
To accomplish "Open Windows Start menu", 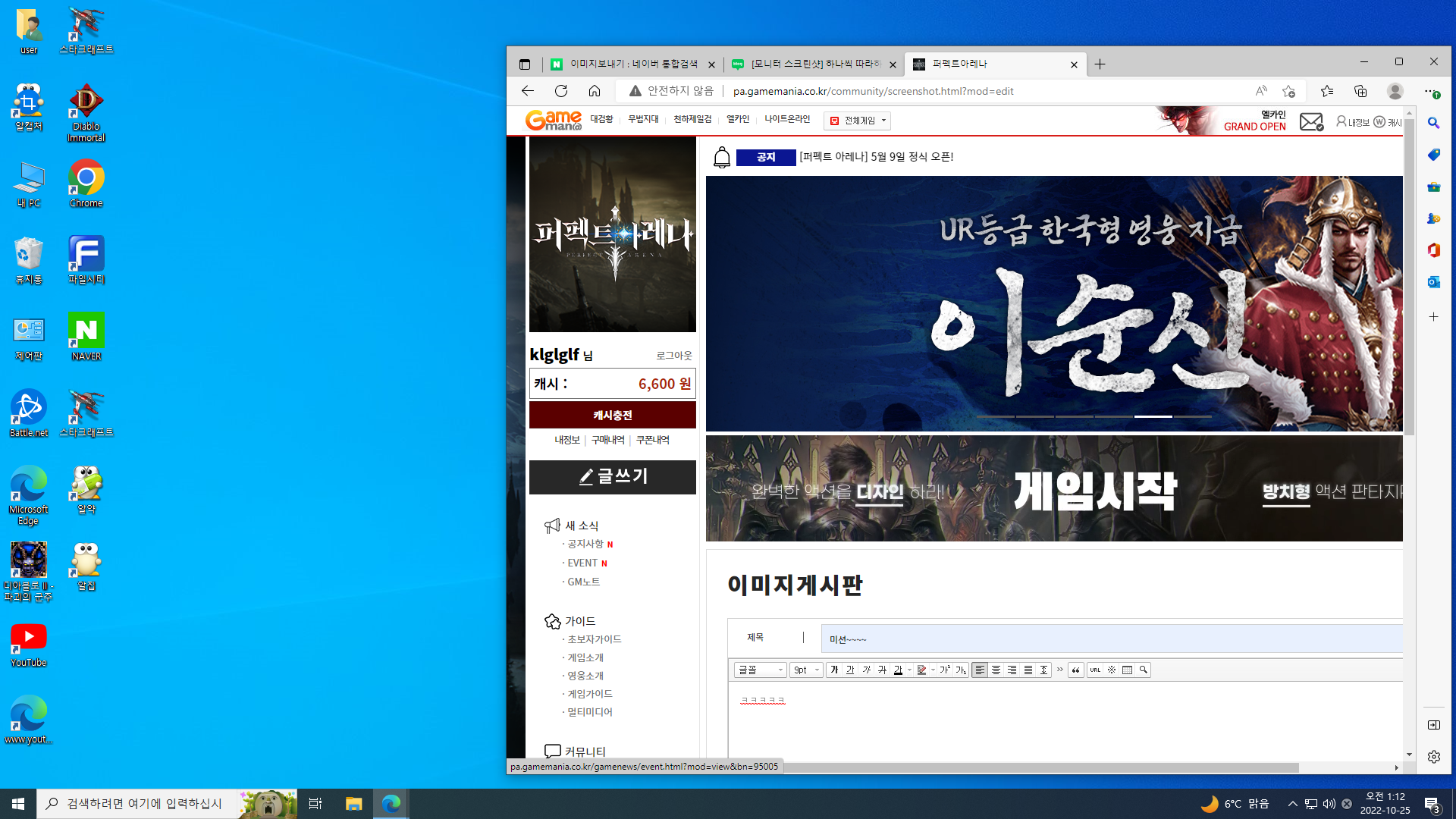I will click(x=18, y=804).
